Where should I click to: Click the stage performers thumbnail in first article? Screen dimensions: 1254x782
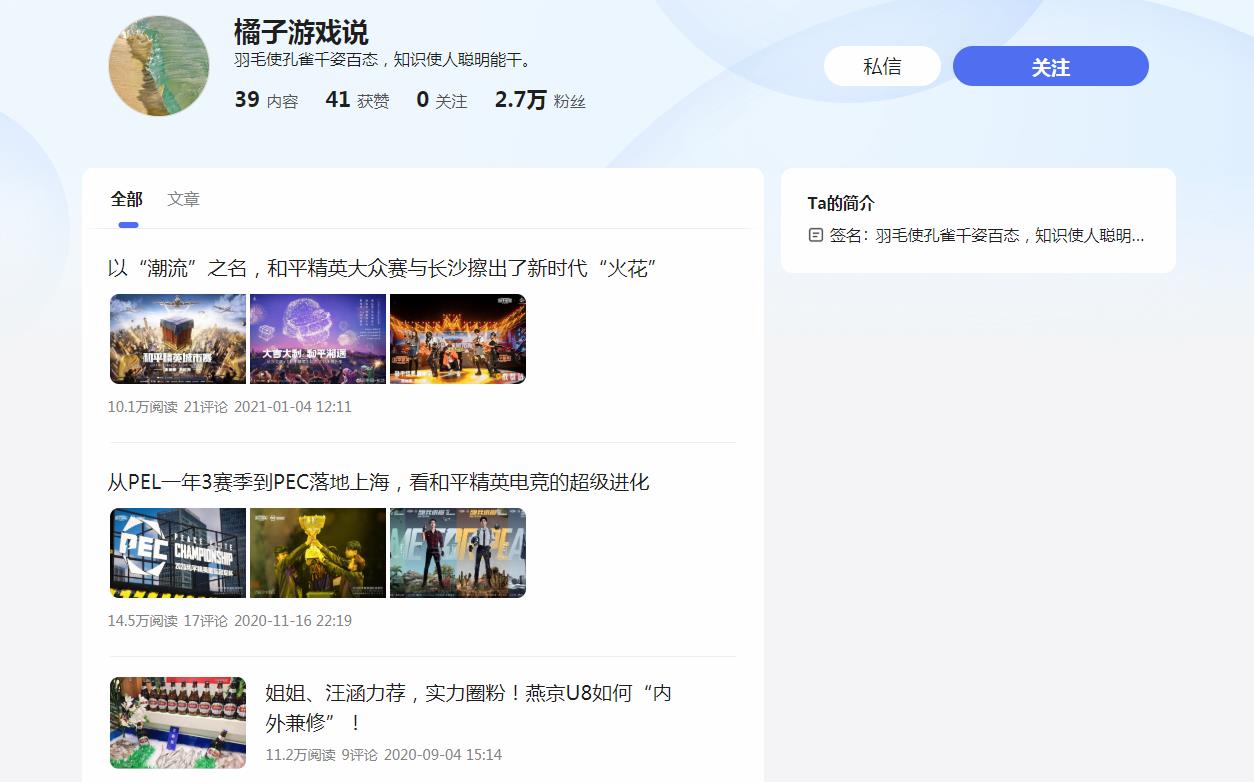[x=458, y=339]
